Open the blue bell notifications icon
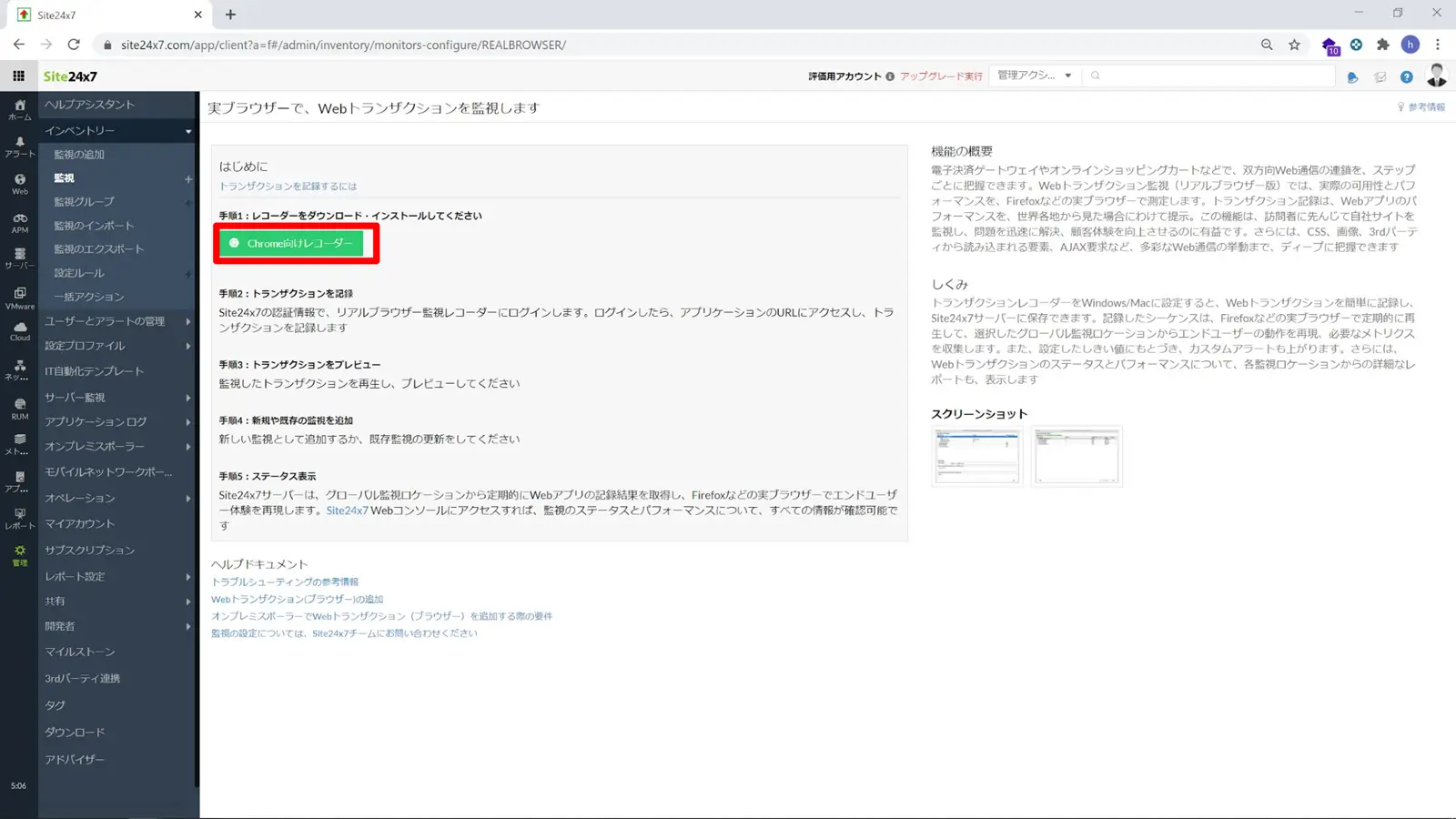 tap(1352, 77)
